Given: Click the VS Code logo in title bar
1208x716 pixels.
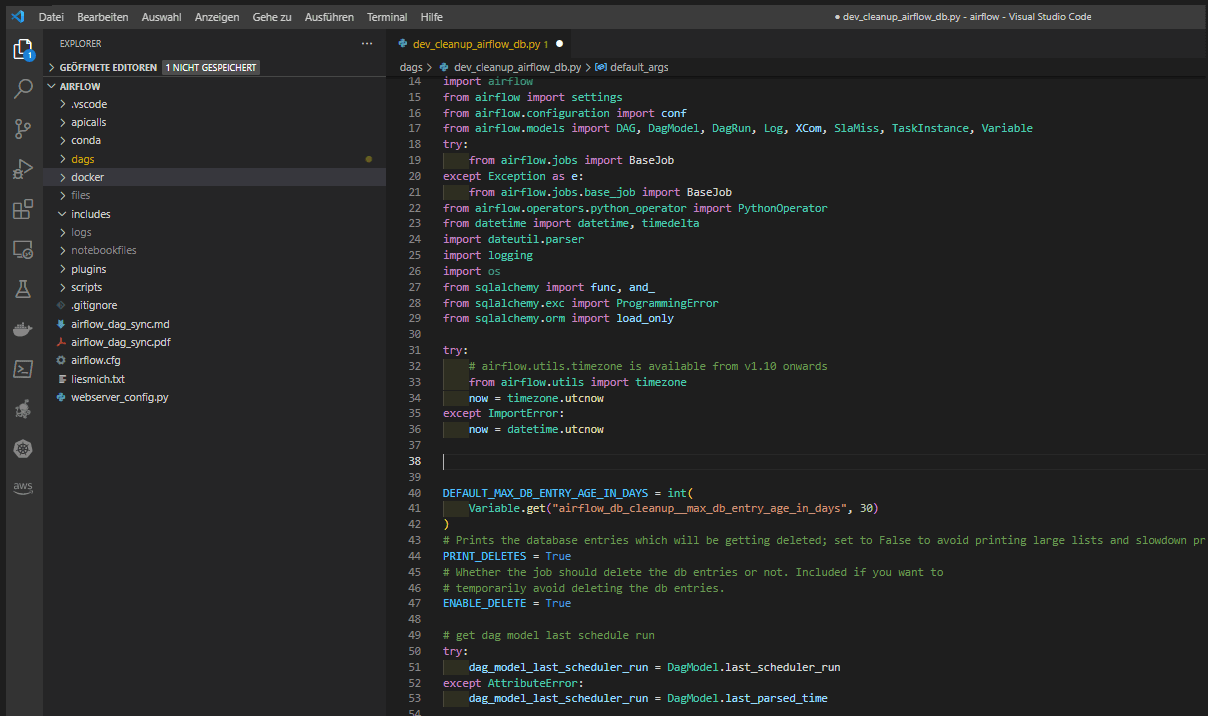Looking at the screenshot, I should (16, 16).
